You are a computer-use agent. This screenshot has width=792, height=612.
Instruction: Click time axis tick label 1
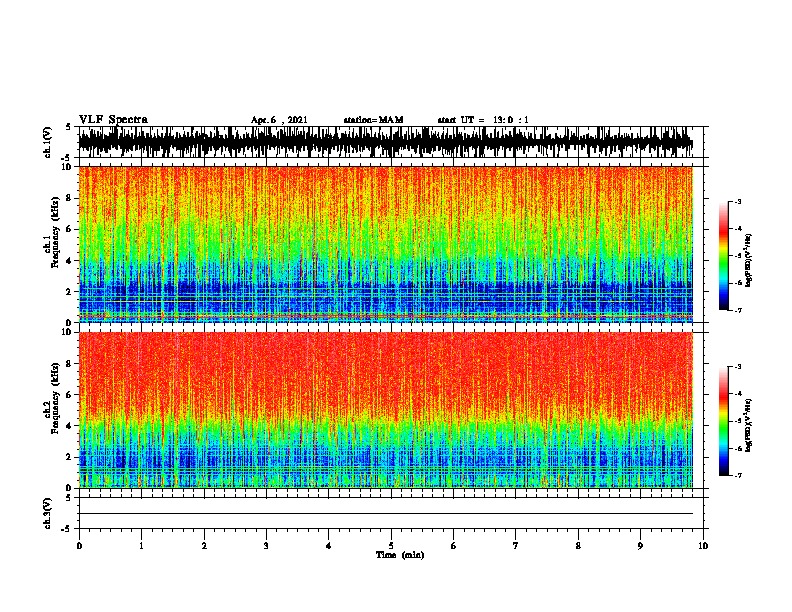[141, 546]
